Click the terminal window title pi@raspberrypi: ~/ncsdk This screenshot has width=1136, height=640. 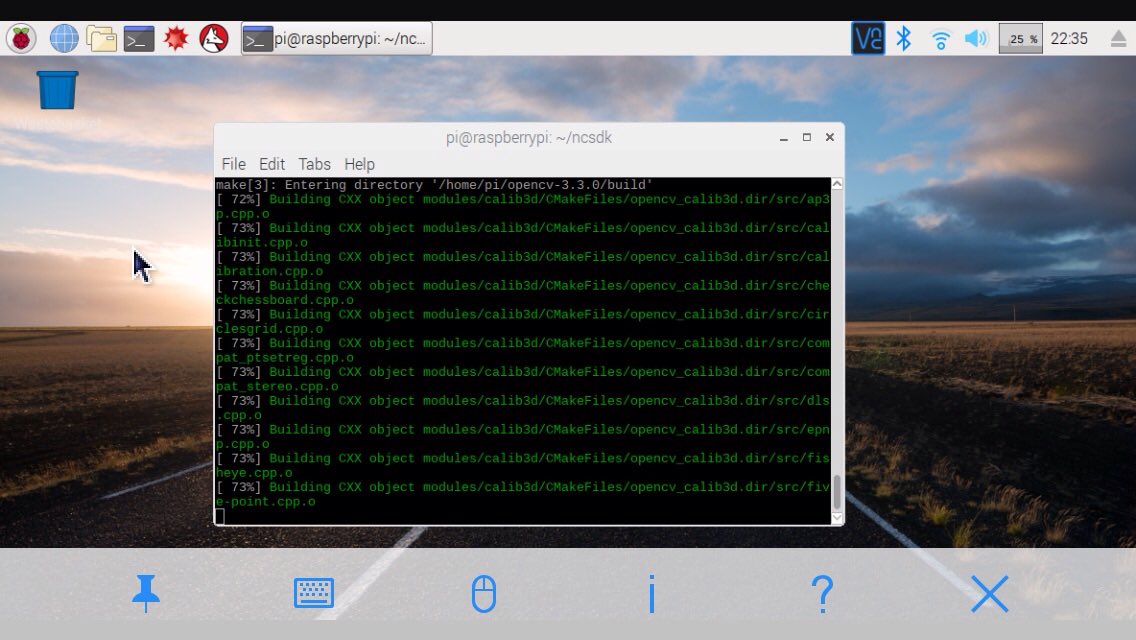[x=529, y=138]
